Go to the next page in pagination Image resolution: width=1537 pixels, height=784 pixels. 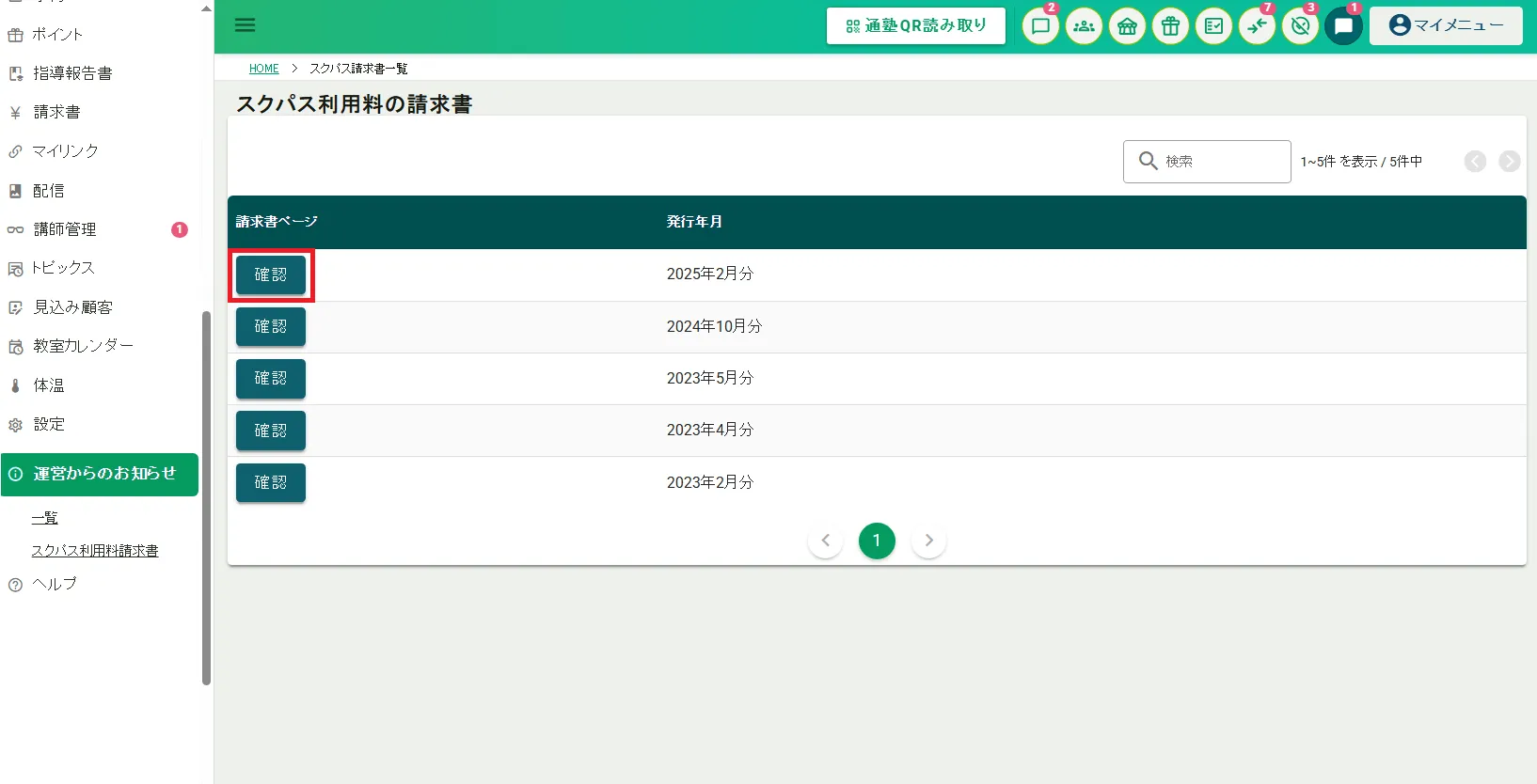click(928, 541)
